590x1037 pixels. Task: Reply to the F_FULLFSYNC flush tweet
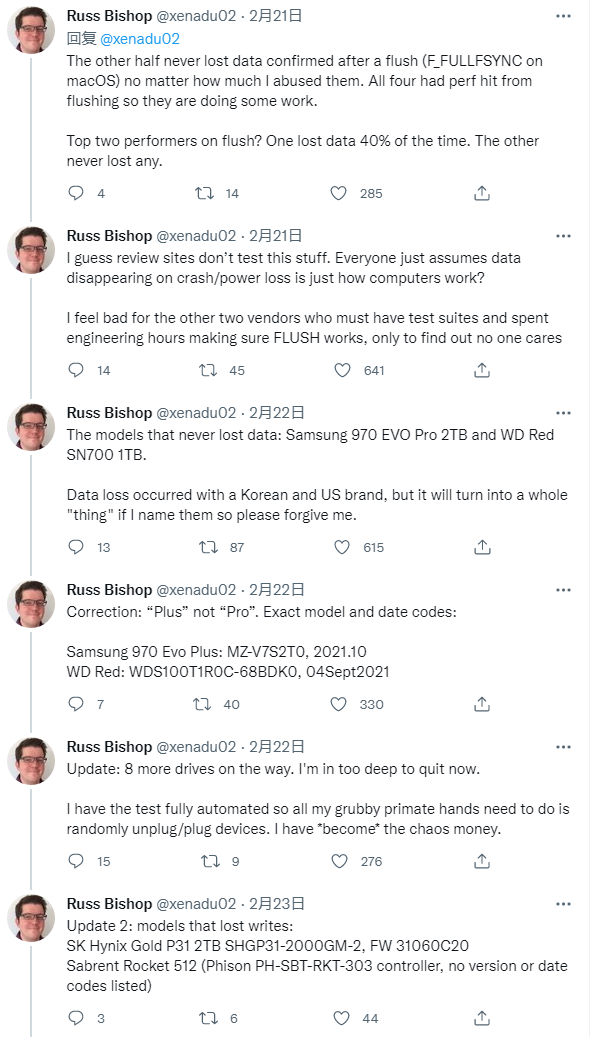[77, 193]
